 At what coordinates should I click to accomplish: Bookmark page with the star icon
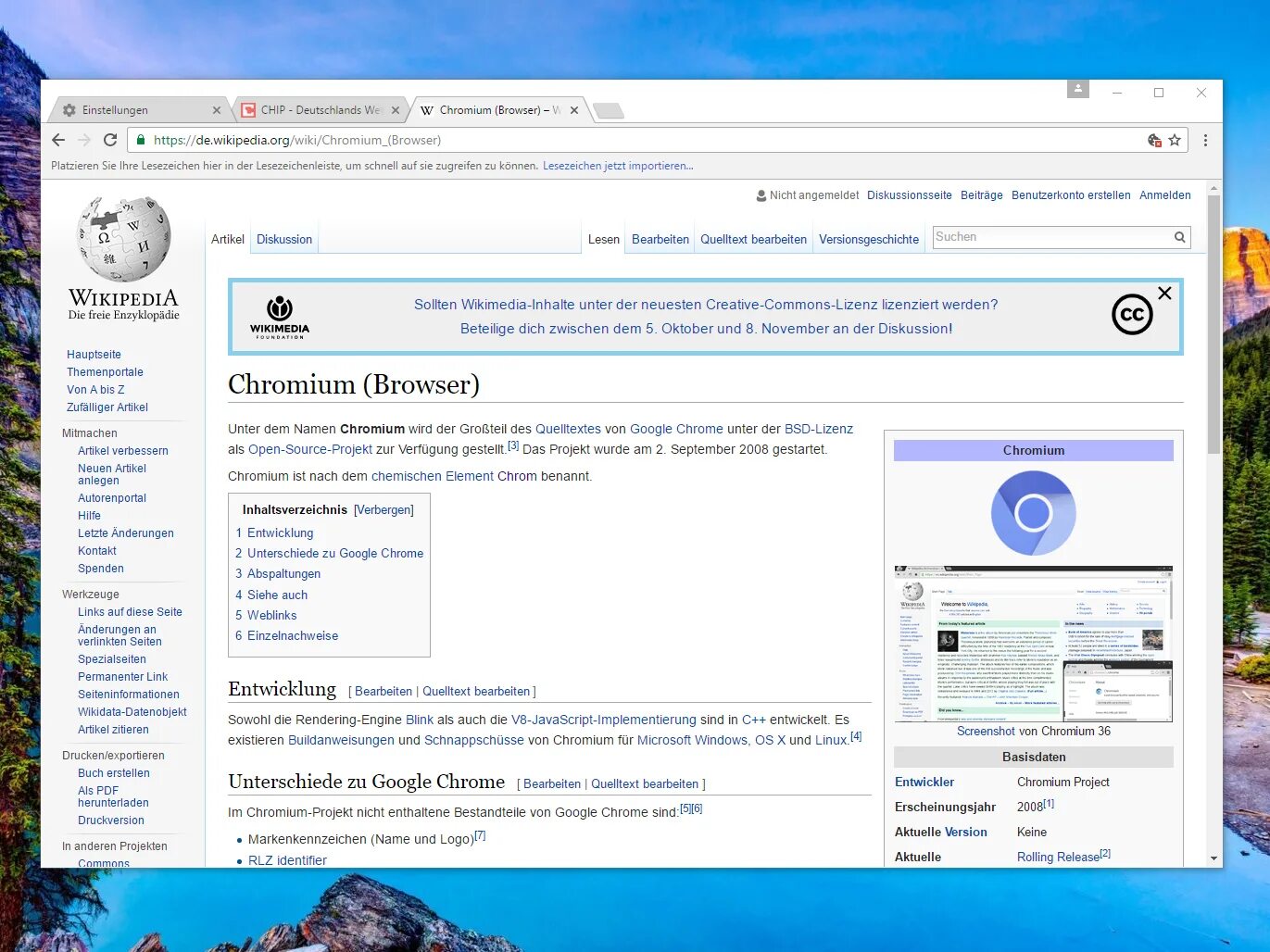[1175, 140]
